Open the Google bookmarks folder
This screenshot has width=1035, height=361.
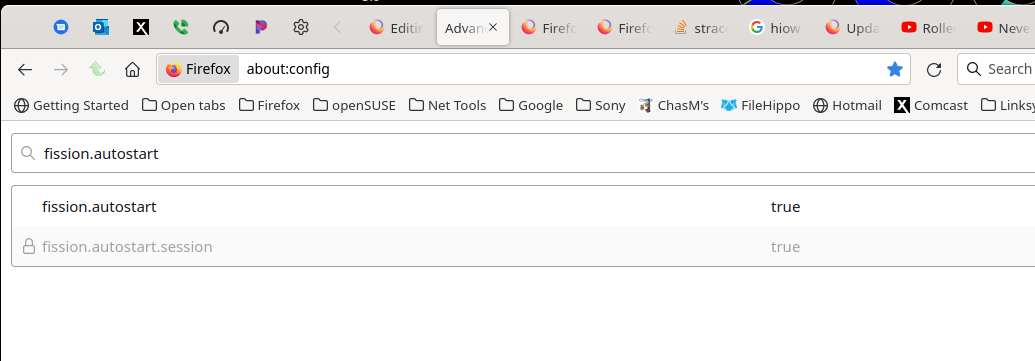point(531,106)
